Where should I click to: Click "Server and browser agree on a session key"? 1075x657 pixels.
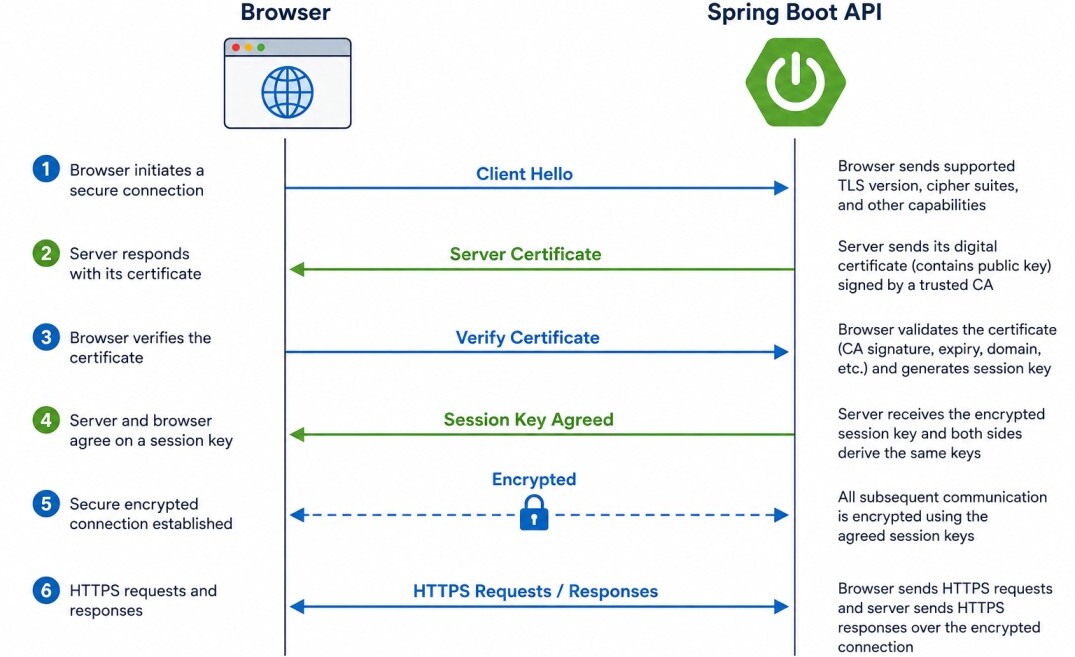point(152,431)
